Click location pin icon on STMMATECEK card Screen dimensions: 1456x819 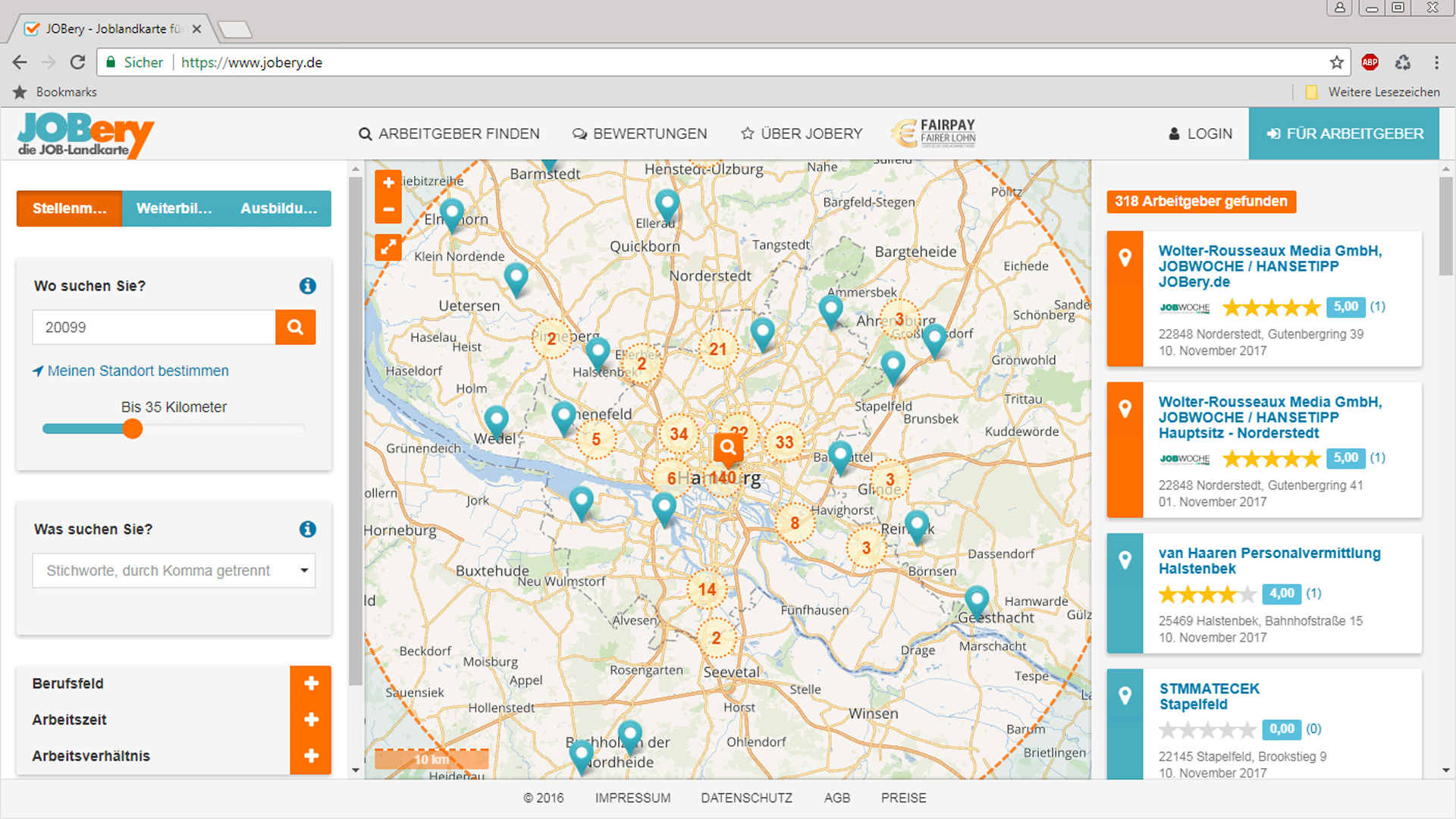tap(1125, 696)
